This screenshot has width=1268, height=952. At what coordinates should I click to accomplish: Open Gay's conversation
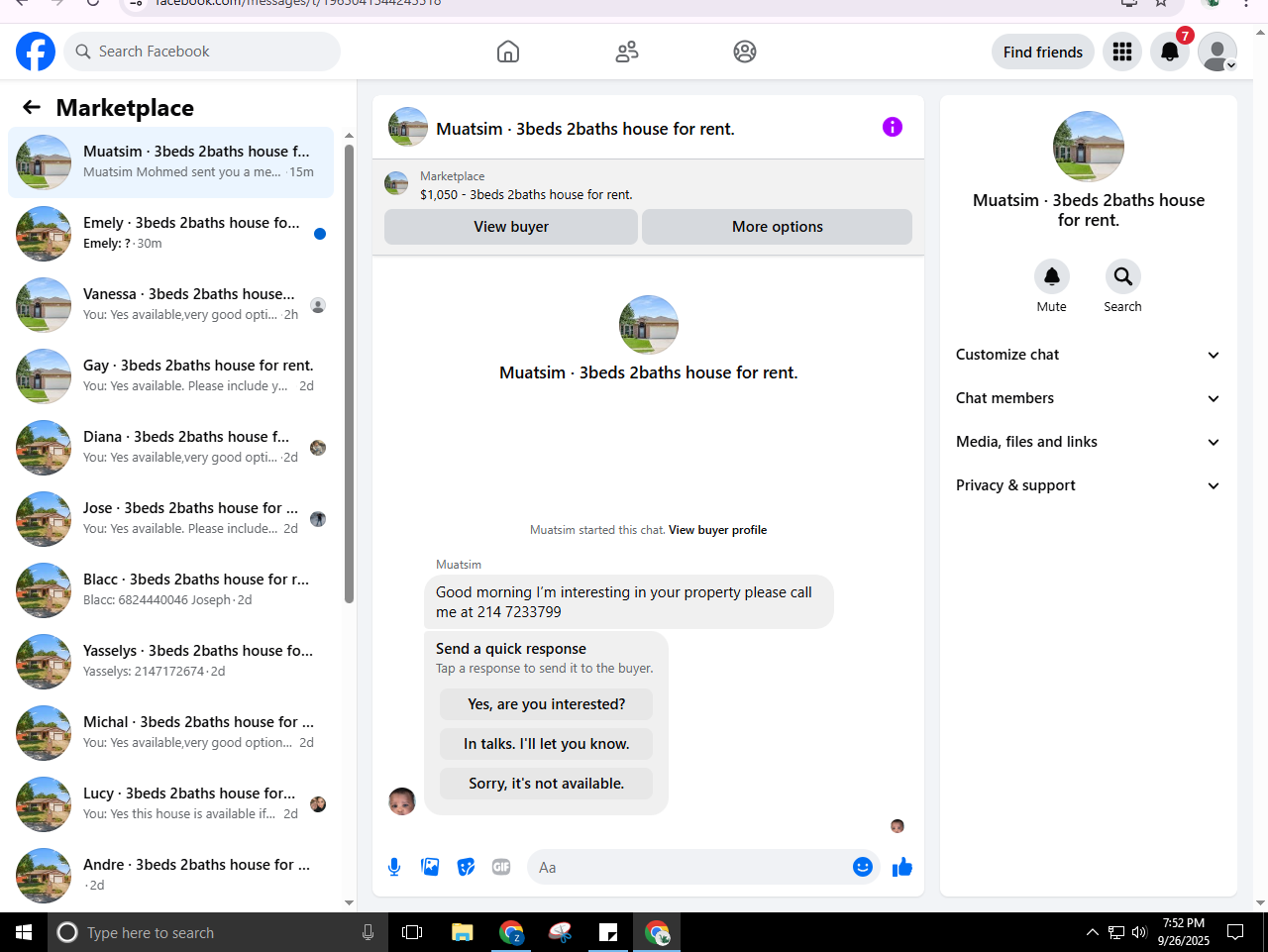pos(170,376)
